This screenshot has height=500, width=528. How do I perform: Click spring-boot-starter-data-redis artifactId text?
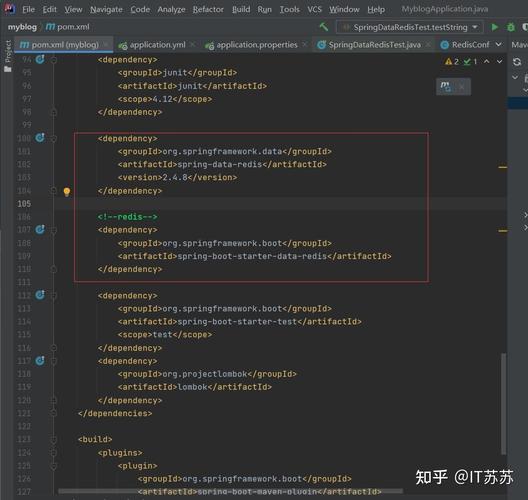252,256
